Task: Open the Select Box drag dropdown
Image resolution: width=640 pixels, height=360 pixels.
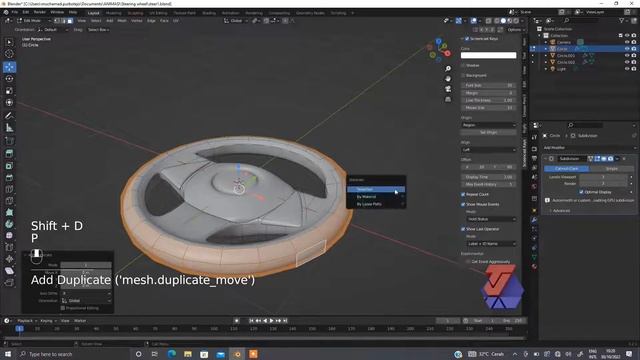Action: [98, 30]
